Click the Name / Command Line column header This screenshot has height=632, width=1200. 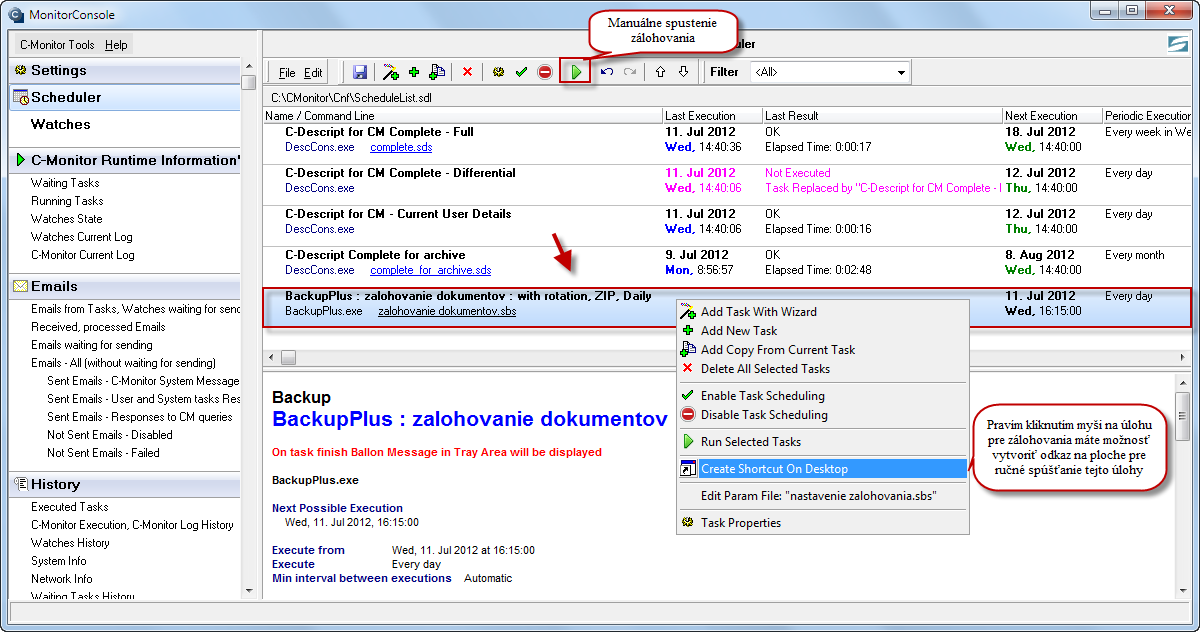462,116
